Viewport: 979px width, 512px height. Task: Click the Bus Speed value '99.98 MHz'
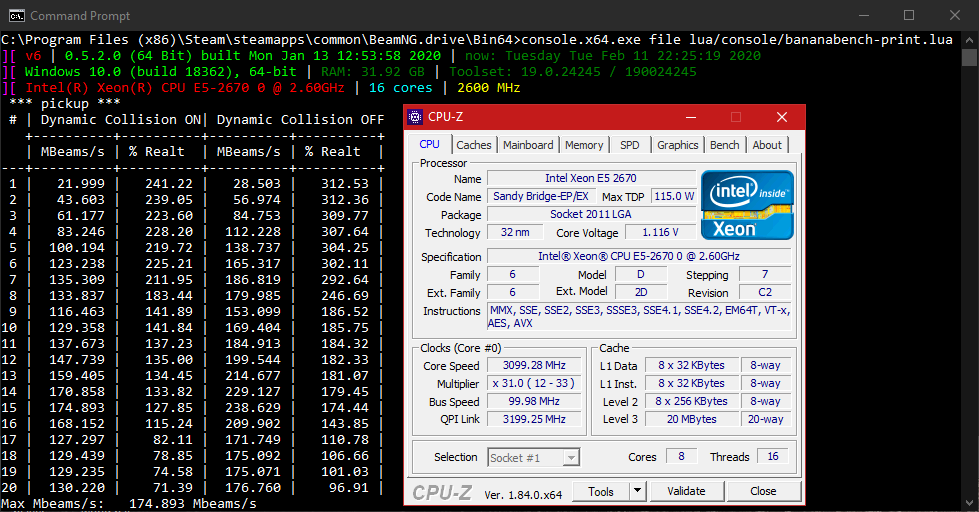pyautogui.click(x=534, y=401)
